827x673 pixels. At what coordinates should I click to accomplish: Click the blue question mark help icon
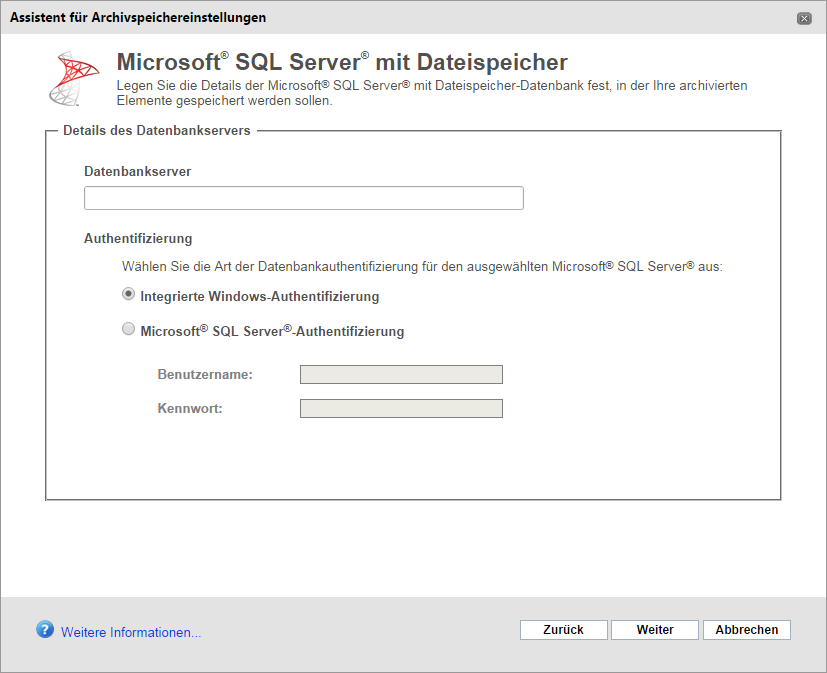click(x=45, y=629)
